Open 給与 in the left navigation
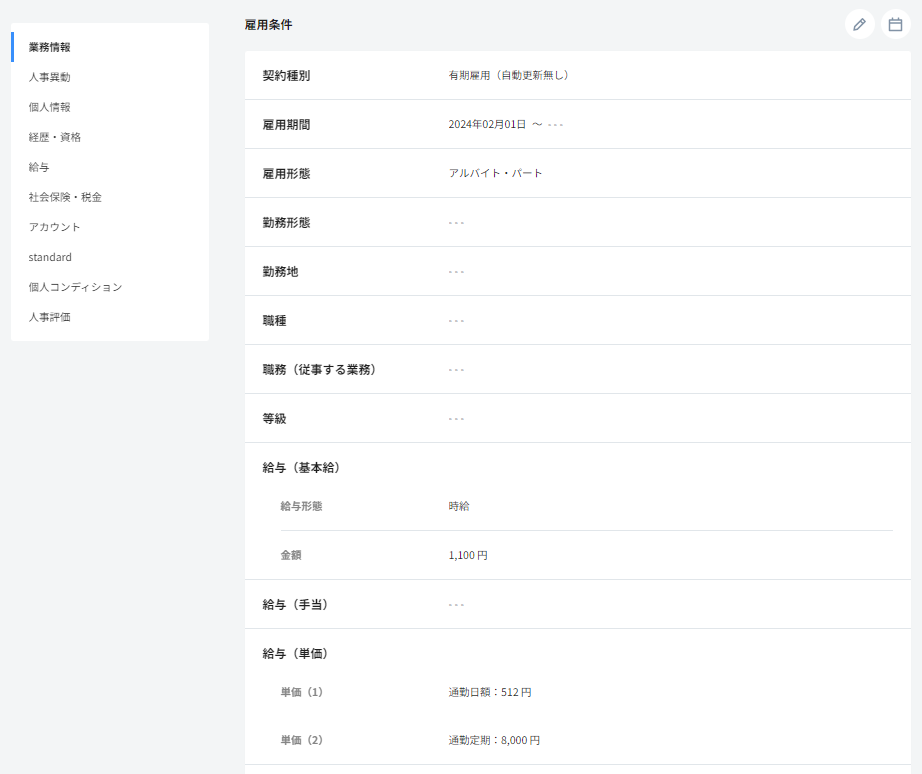The image size is (922, 774). (x=39, y=167)
